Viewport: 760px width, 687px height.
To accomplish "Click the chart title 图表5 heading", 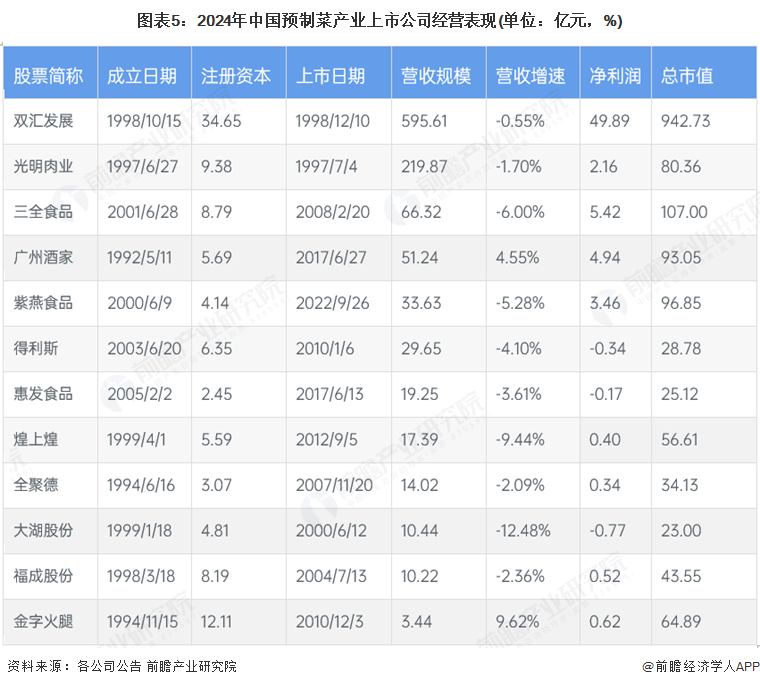I will point(380,21).
